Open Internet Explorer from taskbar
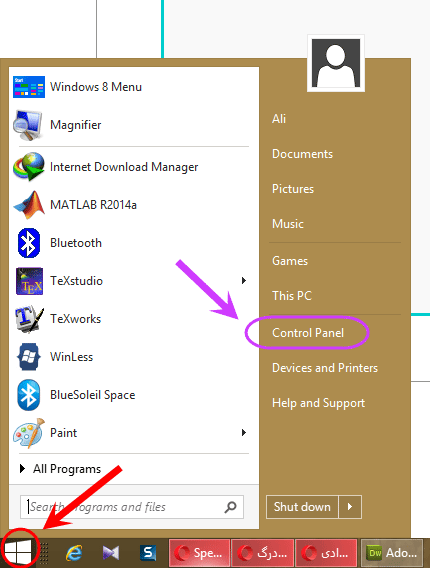430x568 pixels. tap(74, 553)
